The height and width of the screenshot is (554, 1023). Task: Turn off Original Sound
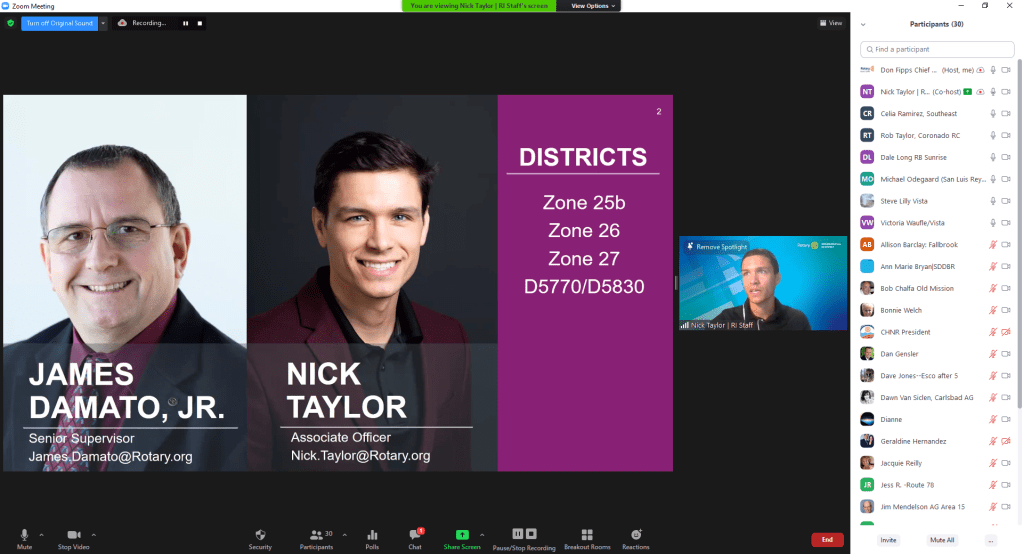click(x=59, y=23)
